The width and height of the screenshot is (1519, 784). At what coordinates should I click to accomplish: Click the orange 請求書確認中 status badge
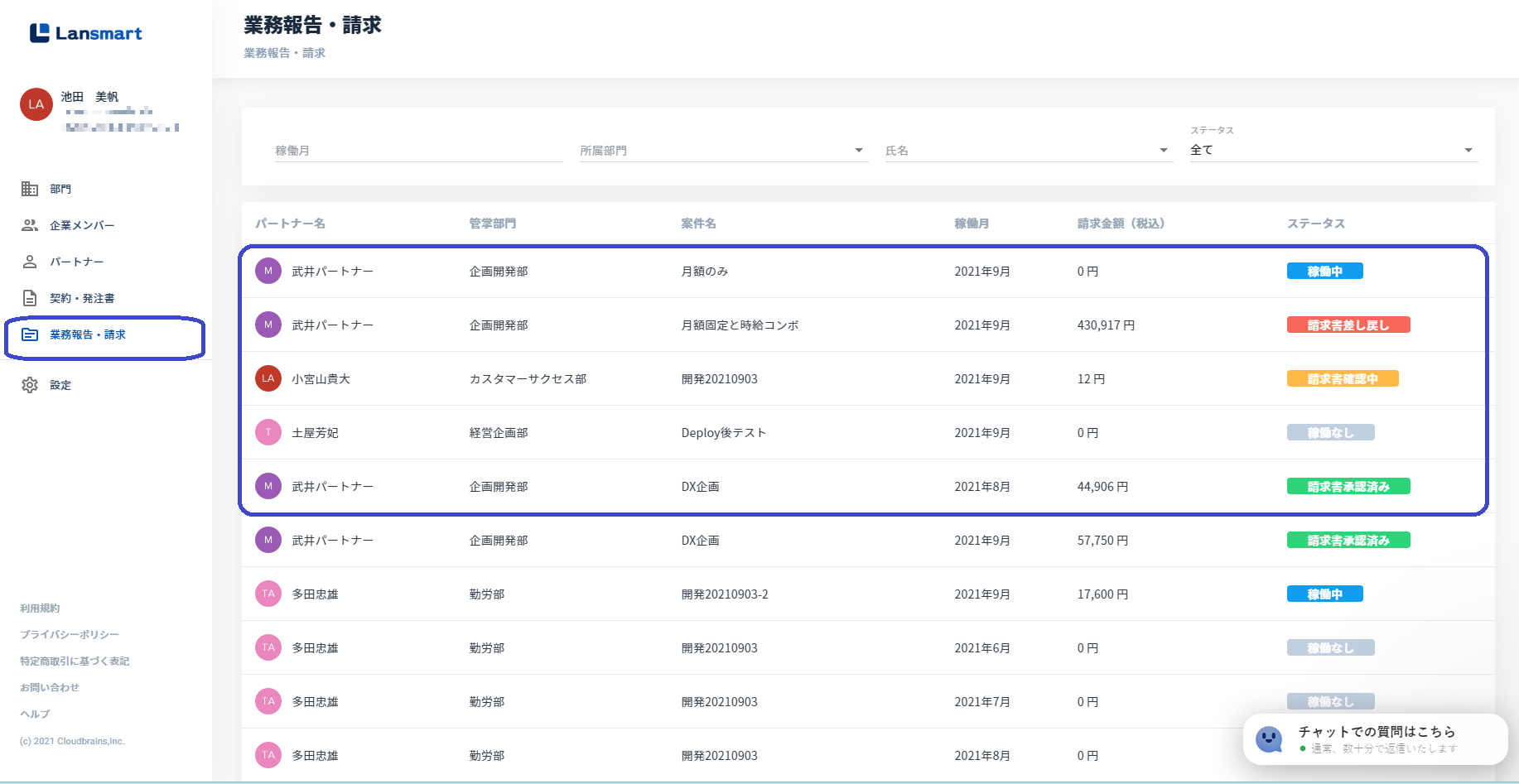(1342, 379)
